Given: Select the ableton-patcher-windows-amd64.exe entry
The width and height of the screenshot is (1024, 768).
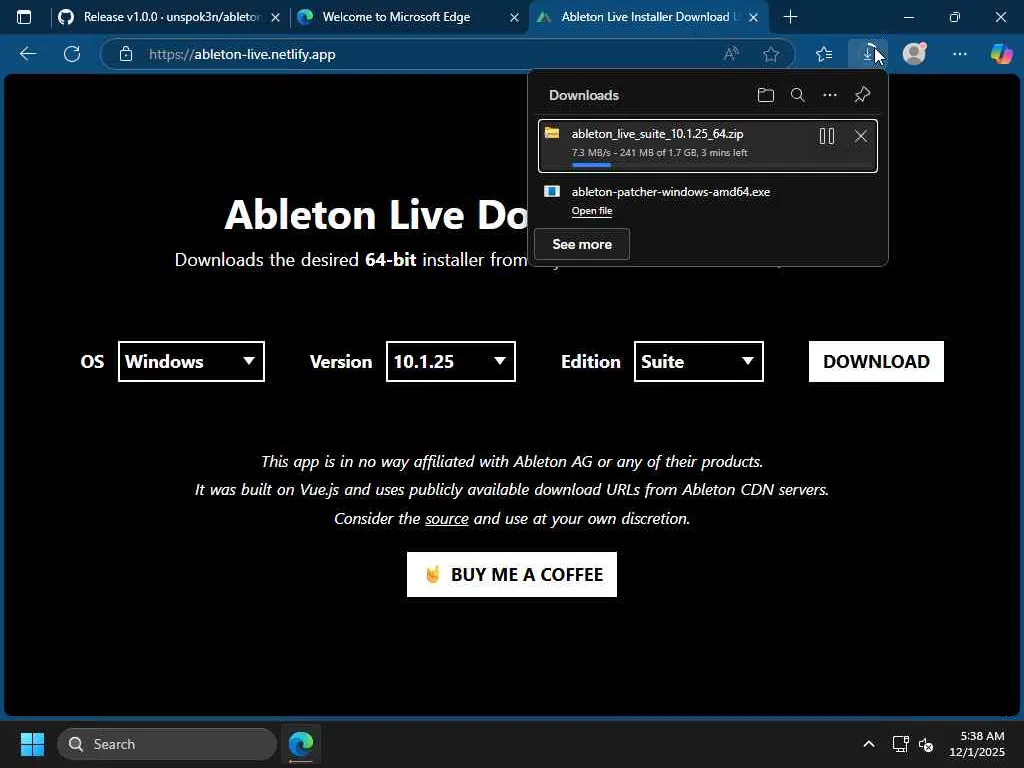Looking at the screenshot, I should click(x=708, y=200).
